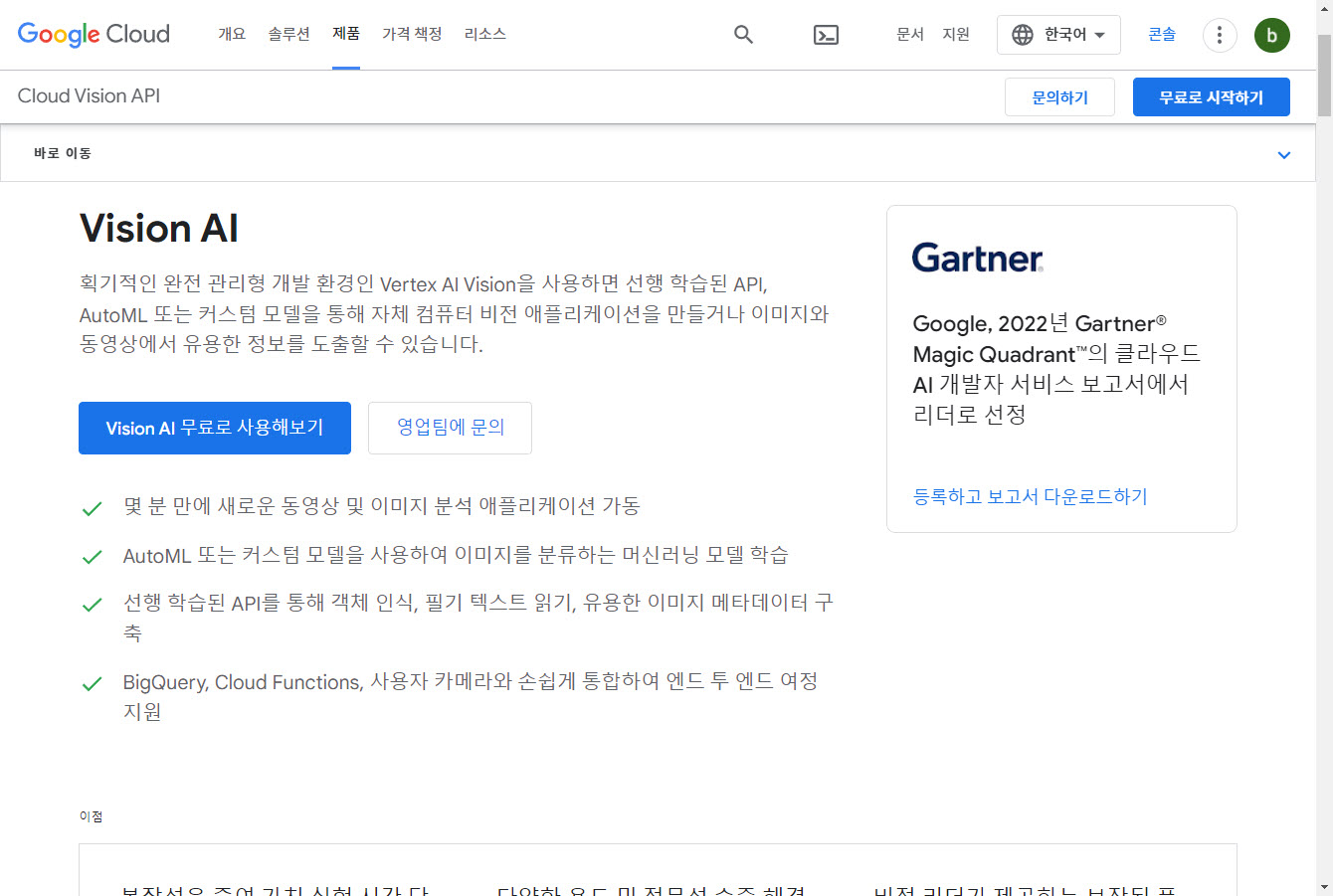Click the Gartner logo
Viewport: 1333px width, 896px height.
tap(977, 259)
